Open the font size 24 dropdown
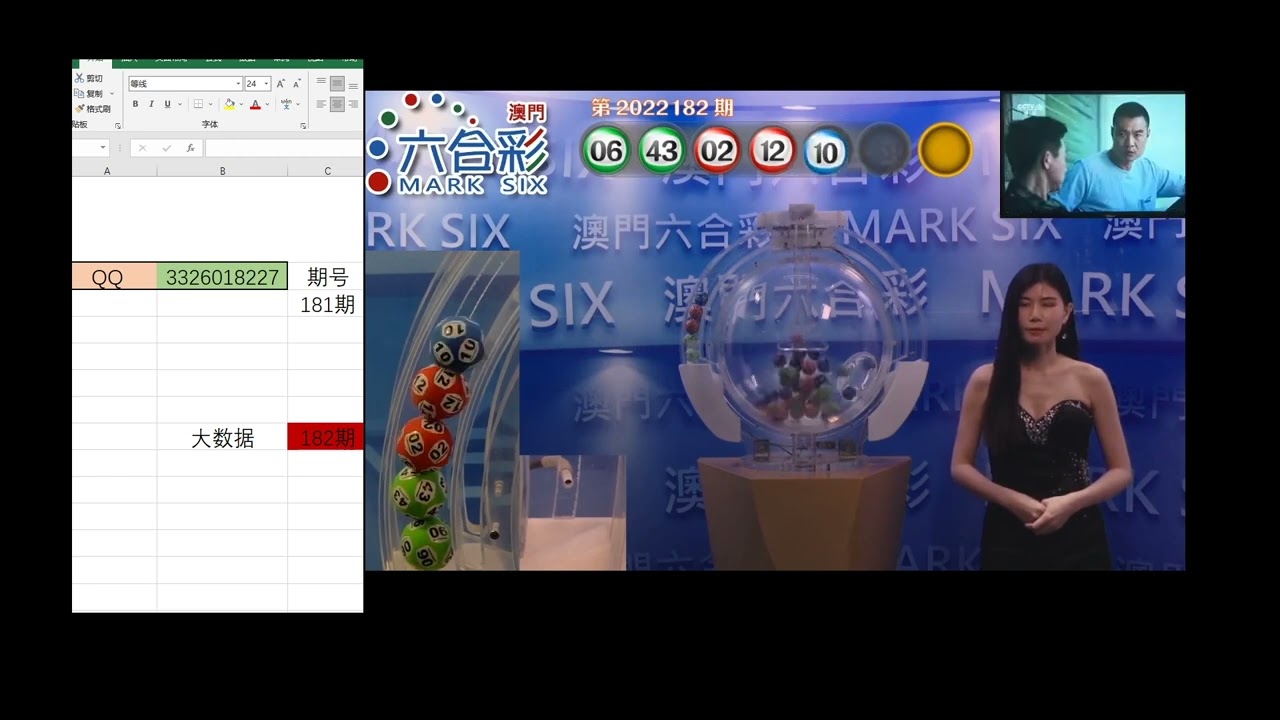1280x720 pixels. (266, 84)
